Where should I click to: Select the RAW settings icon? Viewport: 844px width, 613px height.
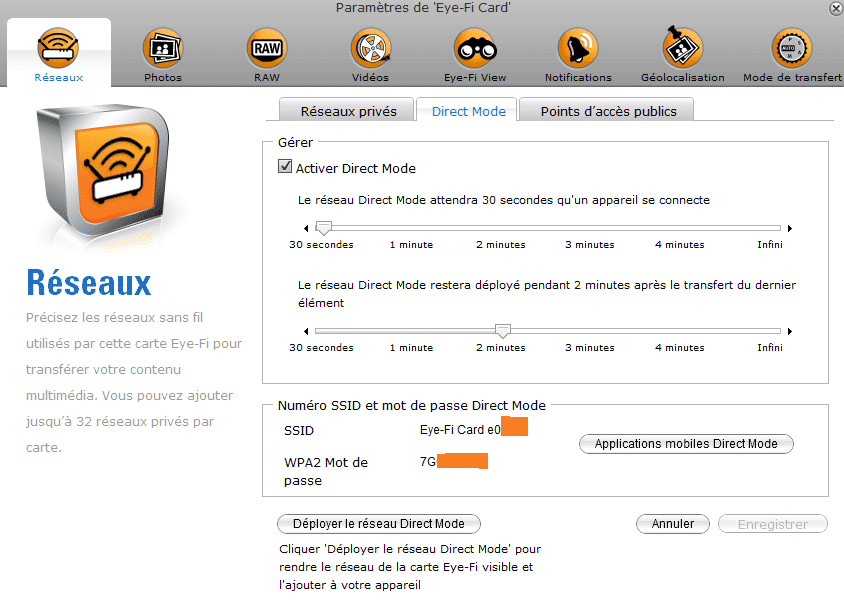tap(267, 48)
